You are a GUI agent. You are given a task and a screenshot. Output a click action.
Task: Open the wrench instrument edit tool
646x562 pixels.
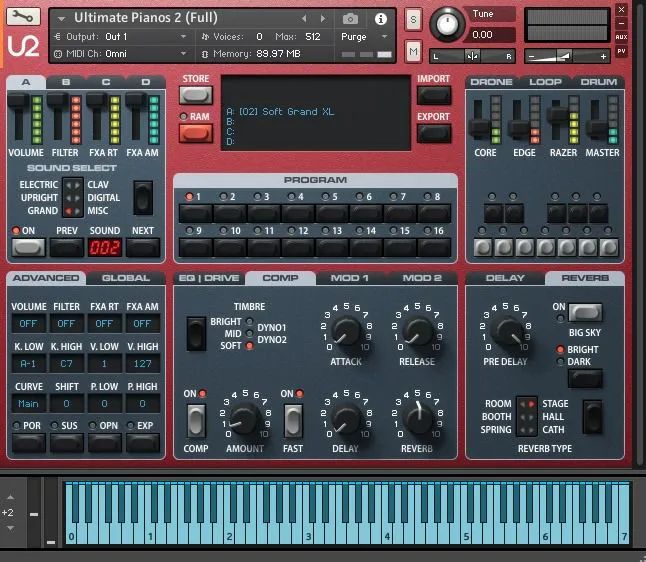[x=23, y=17]
